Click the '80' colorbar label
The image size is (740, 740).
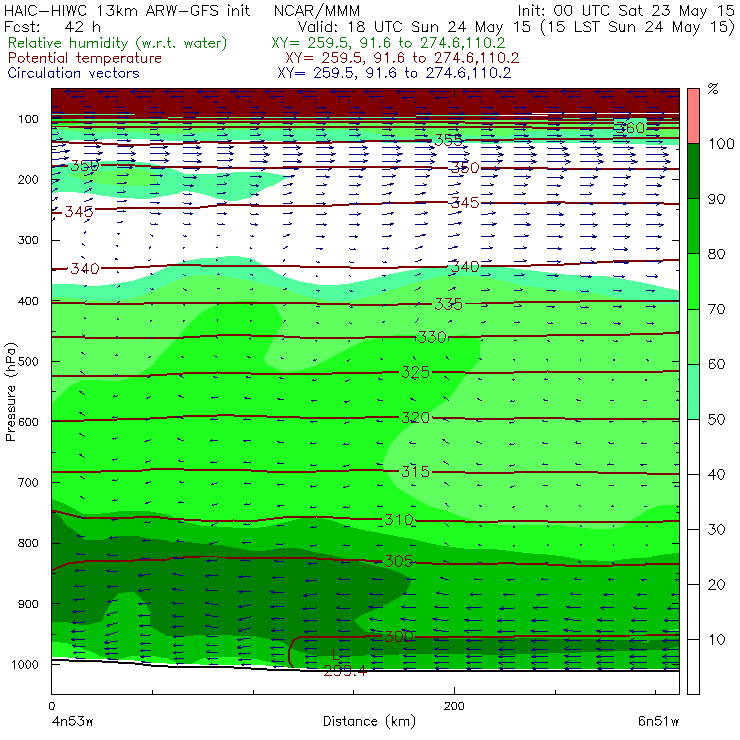point(716,254)
